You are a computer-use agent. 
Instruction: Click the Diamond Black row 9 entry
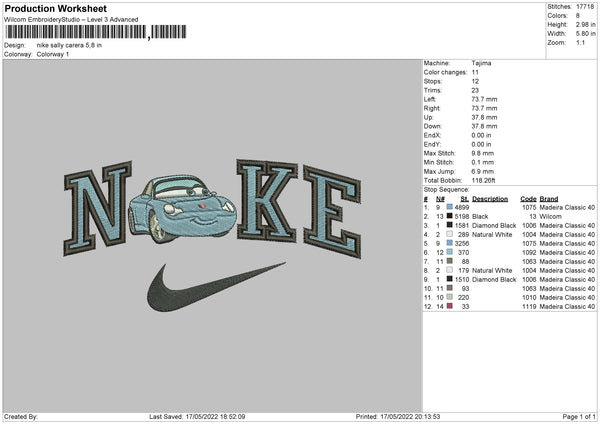tap(509, 279)
